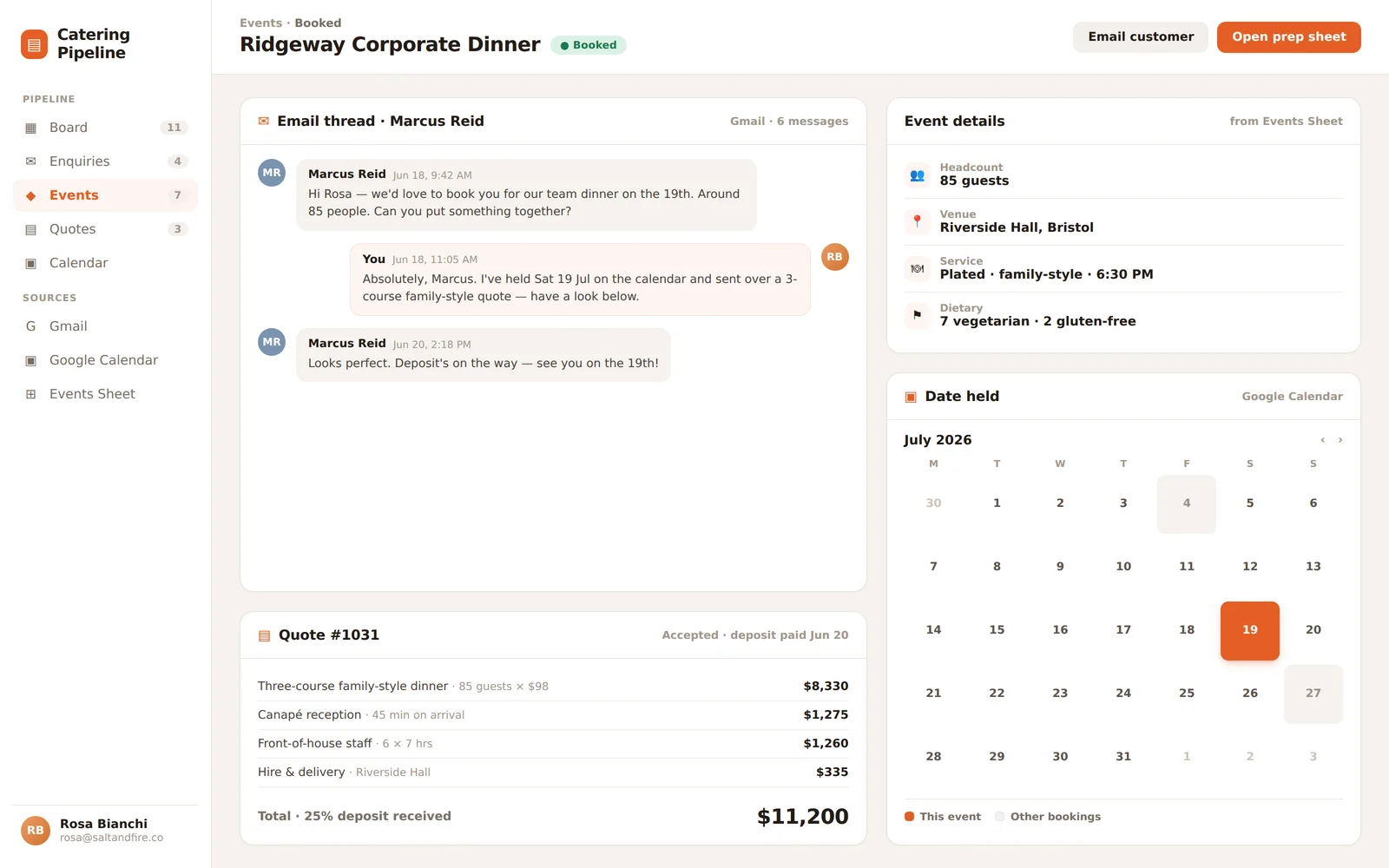This screenshot has height=868, width=1389.
Task: Click the Calendar sidebar icon
Action: (x=31, y=263)
